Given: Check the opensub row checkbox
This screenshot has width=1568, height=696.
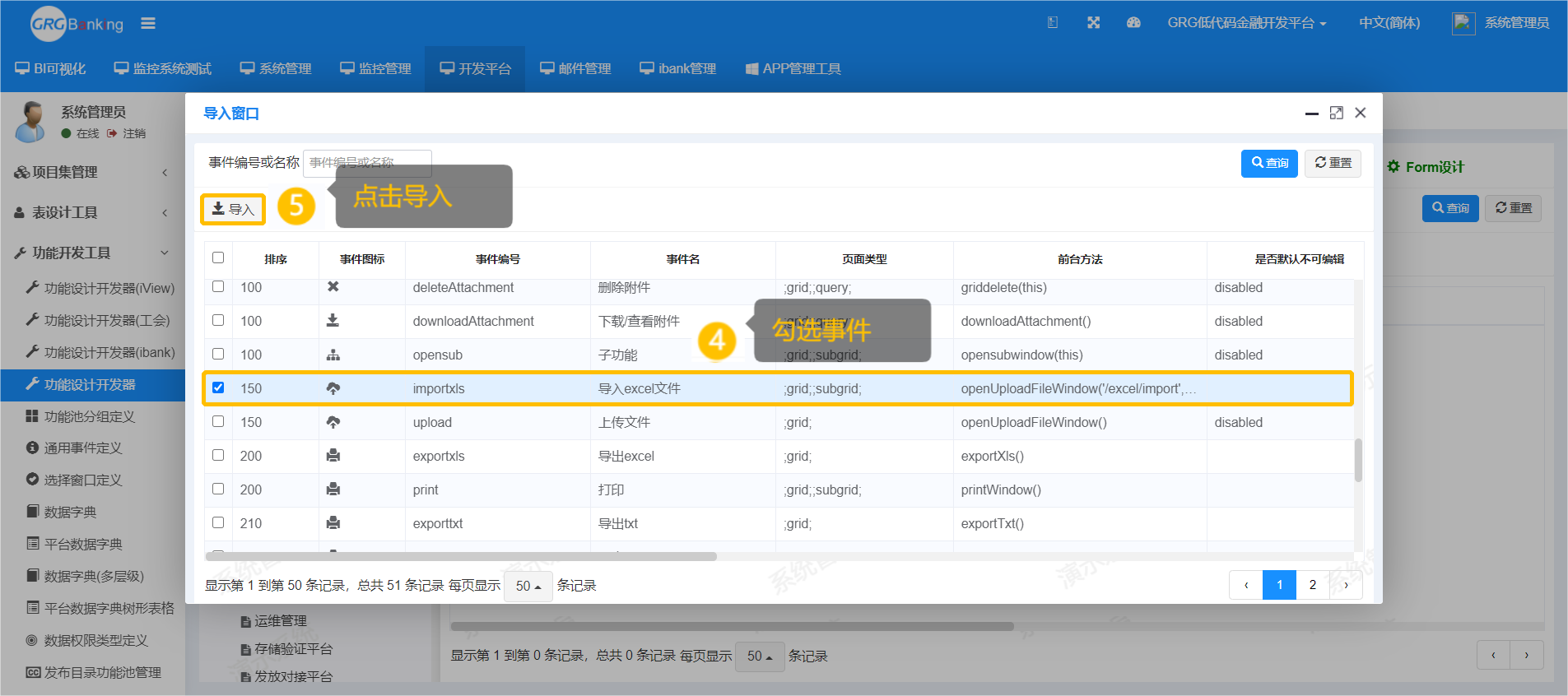Looking at the screenshot, I should [x=218, y=354].
